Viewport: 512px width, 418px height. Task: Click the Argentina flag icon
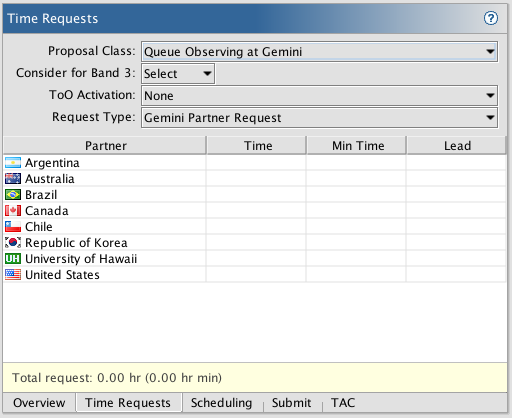click(x=13, y=163)
